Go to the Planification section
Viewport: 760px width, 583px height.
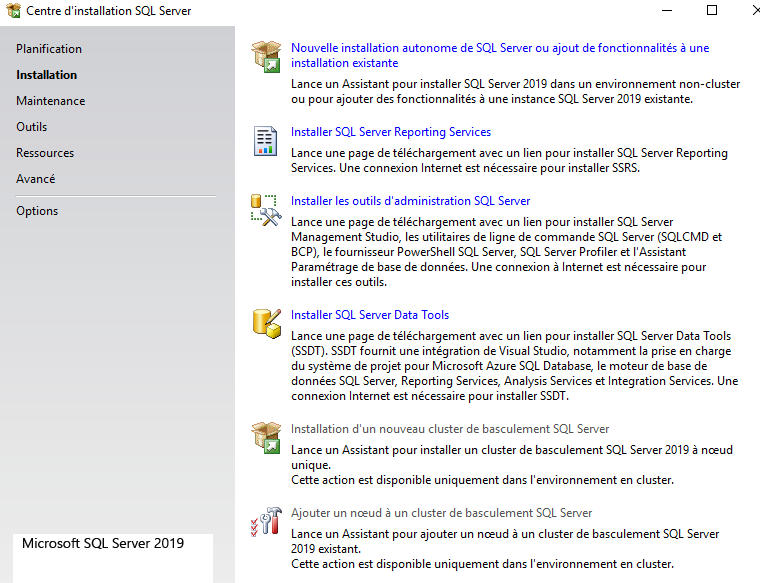[49, 49]
